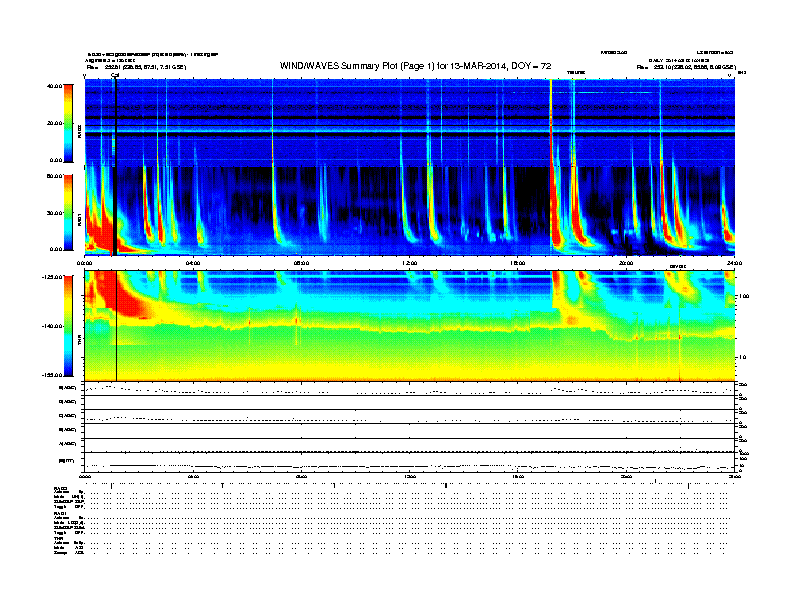Click the 60.00 label on RAD1 scale
792x612 pixels.
coord(54,176)
